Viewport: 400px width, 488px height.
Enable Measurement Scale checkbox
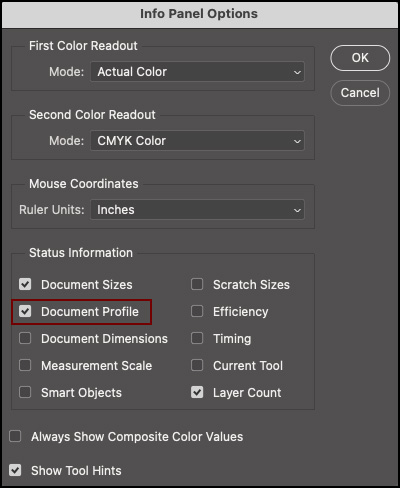pyautogui.click(x=25, y=365)
